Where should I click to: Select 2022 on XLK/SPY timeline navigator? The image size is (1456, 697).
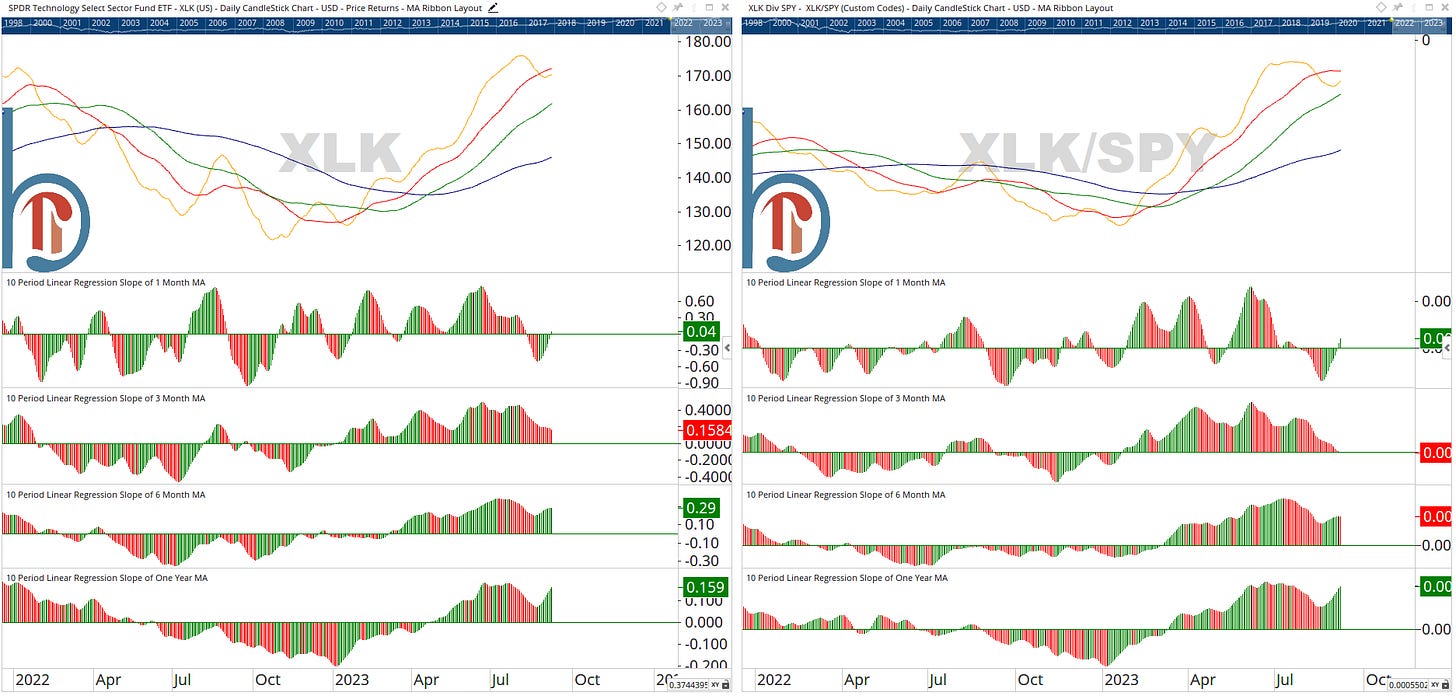click(x=1405, y=22)
